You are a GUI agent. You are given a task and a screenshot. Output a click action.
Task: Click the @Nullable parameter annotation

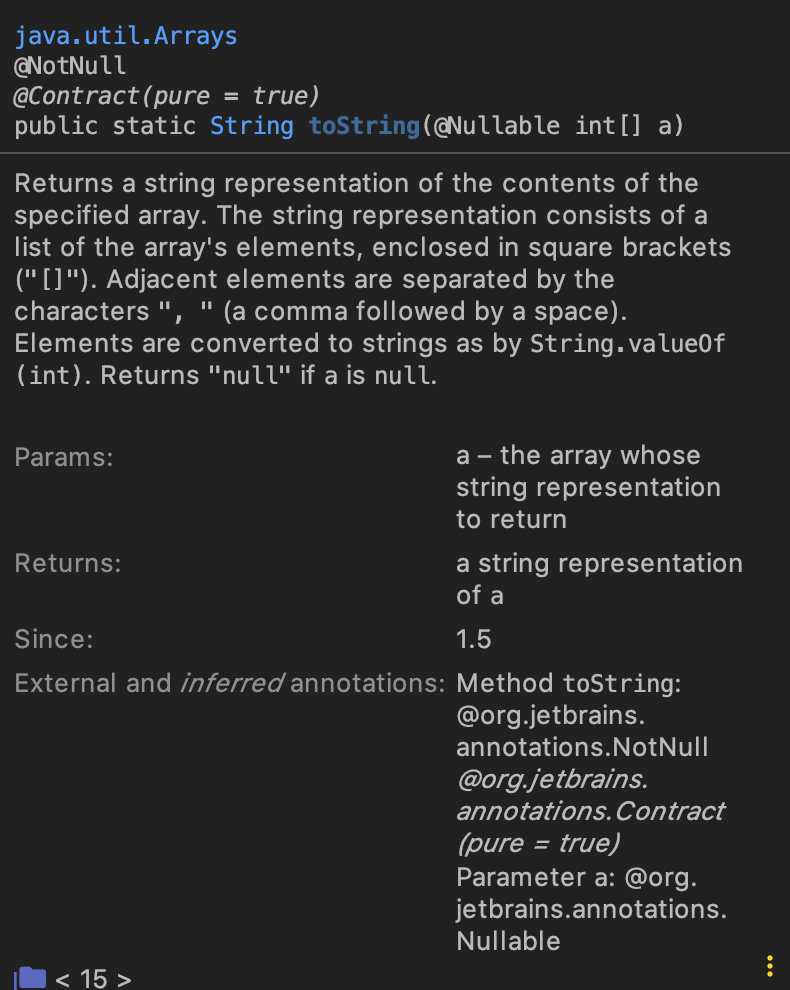(496, 126)
